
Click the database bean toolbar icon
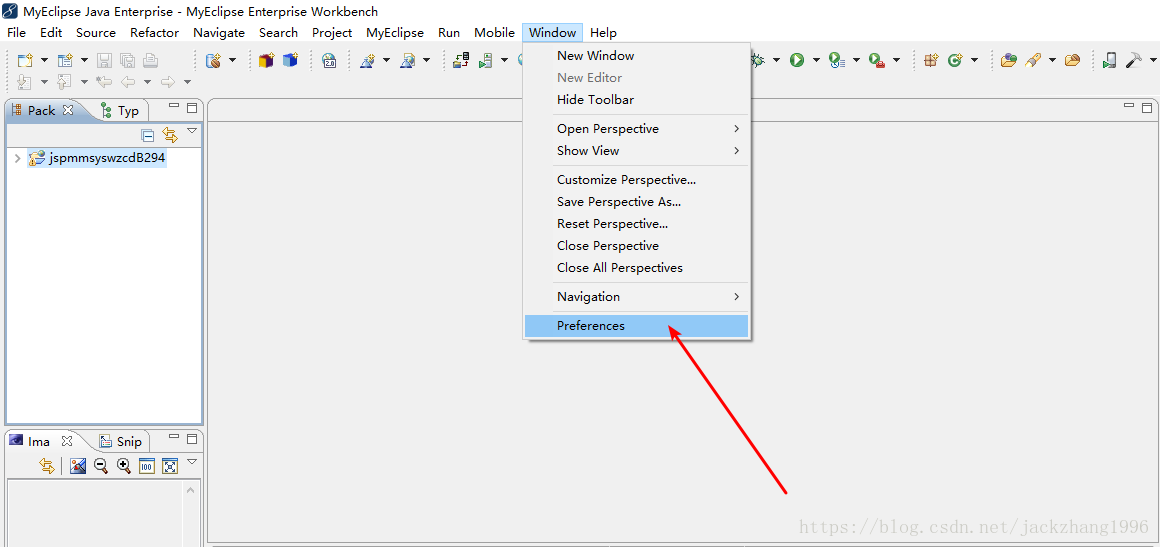213,60
